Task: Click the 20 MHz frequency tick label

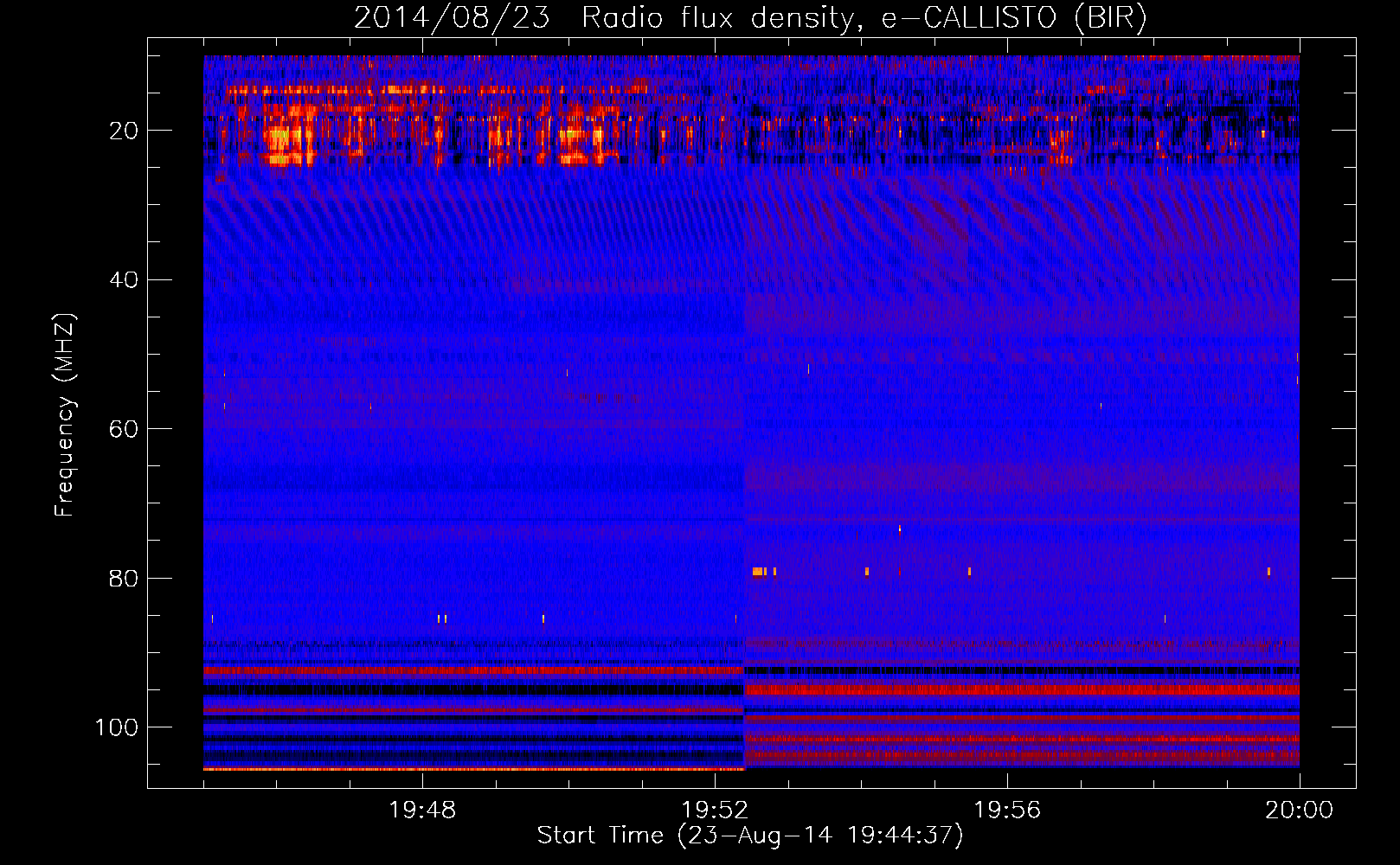Action: [x=124, y=131]
